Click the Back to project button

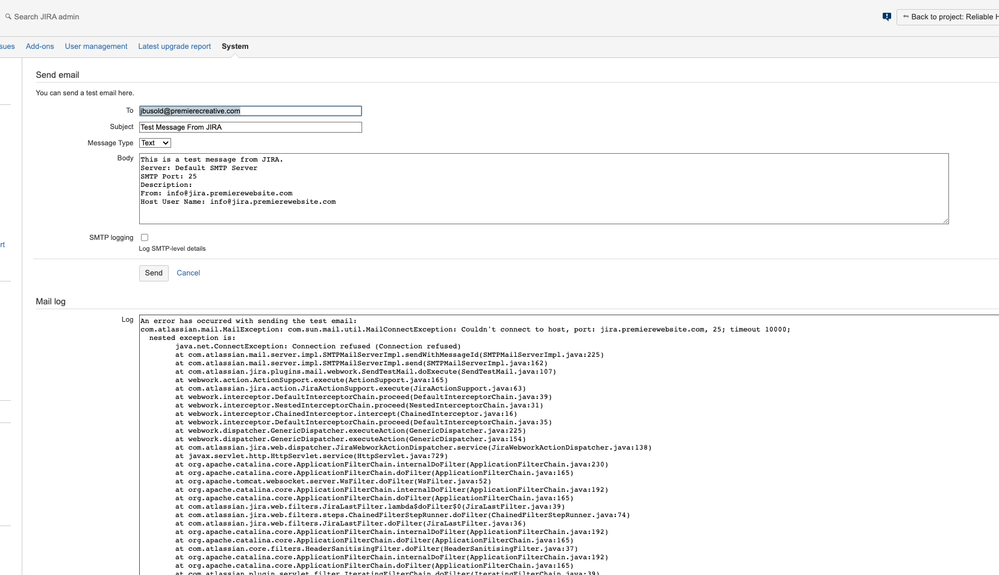949,17
